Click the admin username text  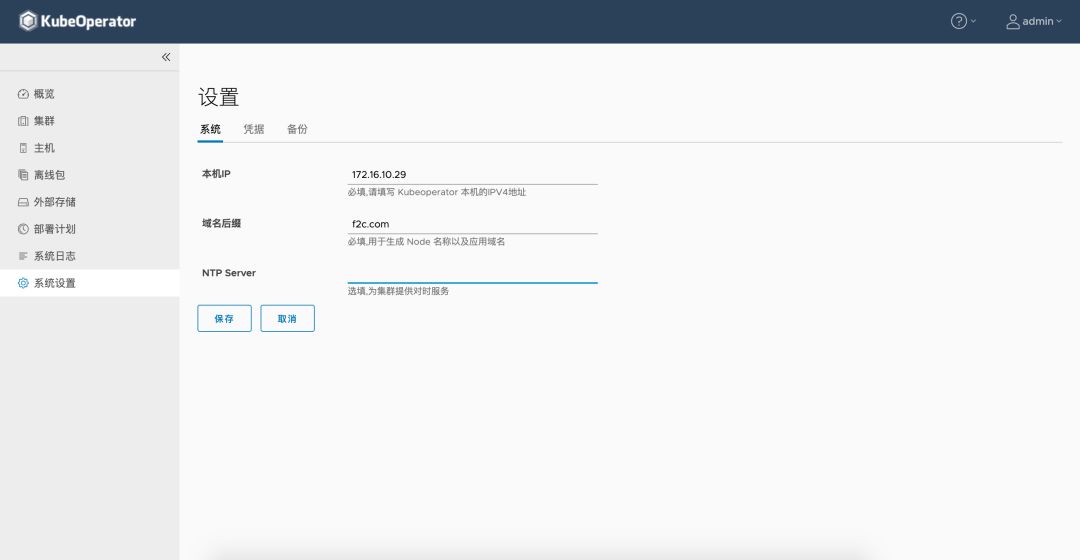(x=1037, y=21)
